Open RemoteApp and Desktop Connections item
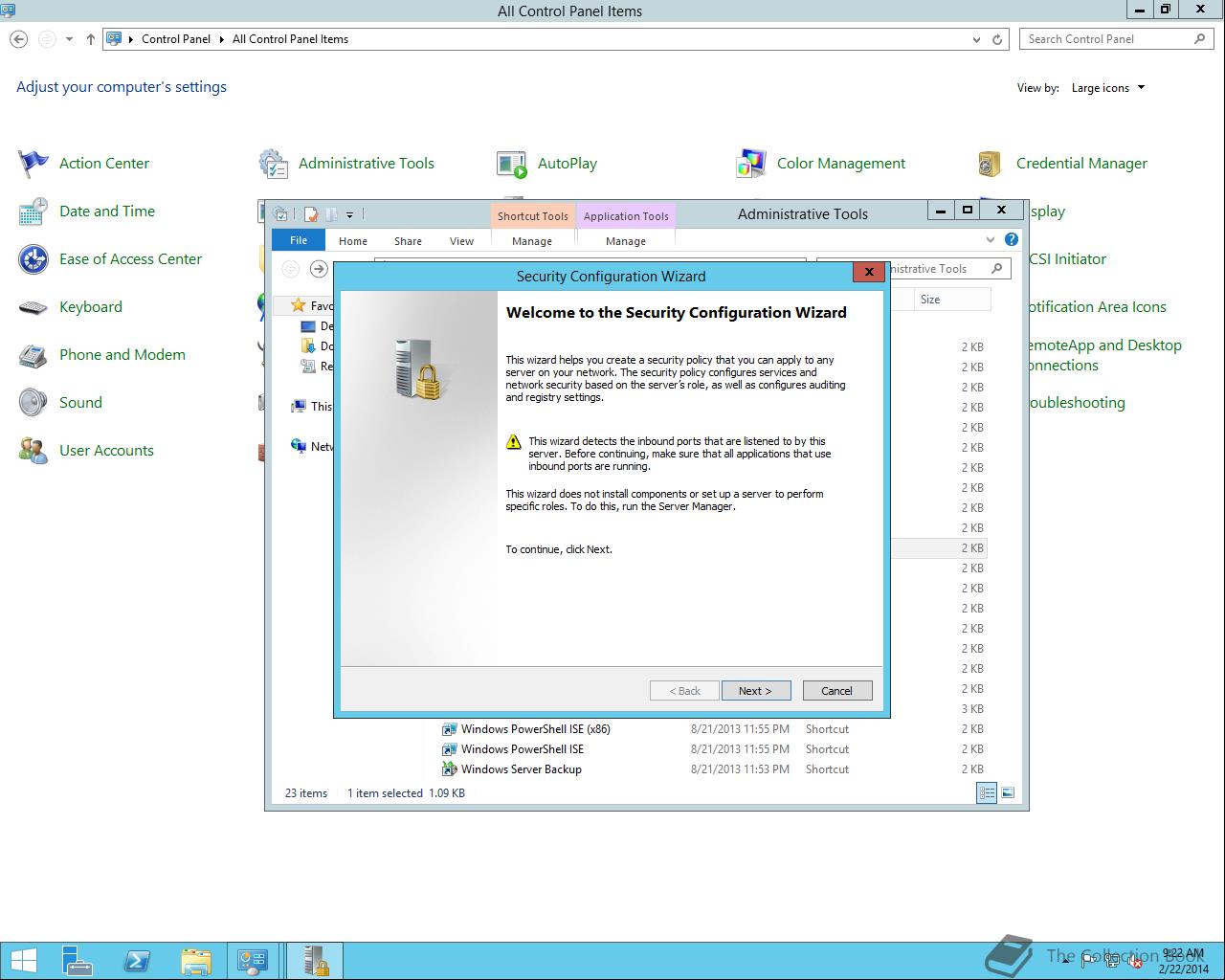The height and width of the screenshot is (980, 1225). (x=1105, y=355)
